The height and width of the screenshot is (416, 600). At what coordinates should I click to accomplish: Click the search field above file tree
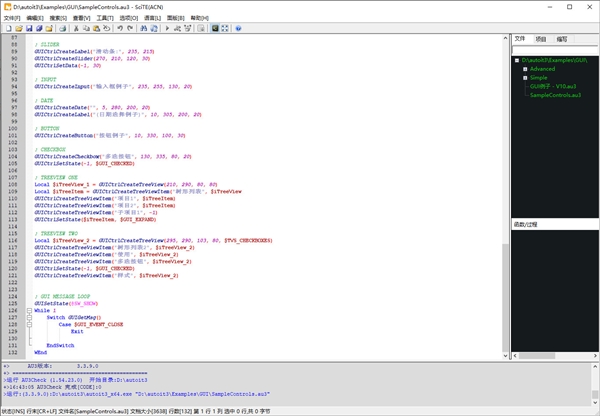(x=555, y=50)
